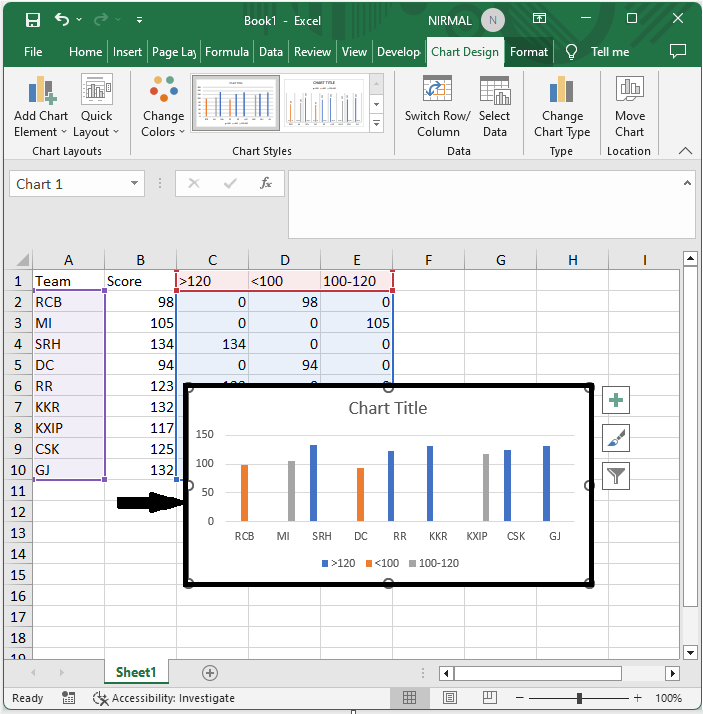
Task: Switch to Page Break Preview
Action: (x=490, y=698)
